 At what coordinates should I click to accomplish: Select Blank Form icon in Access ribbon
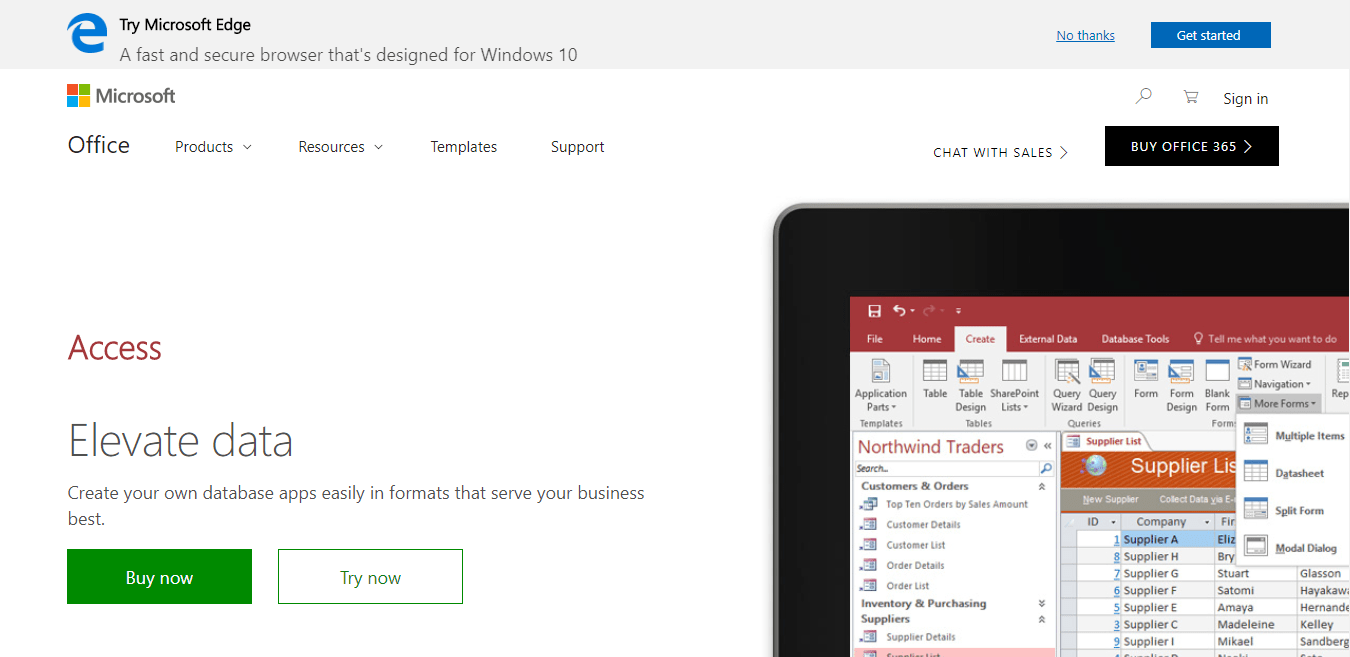[1217, 371]
